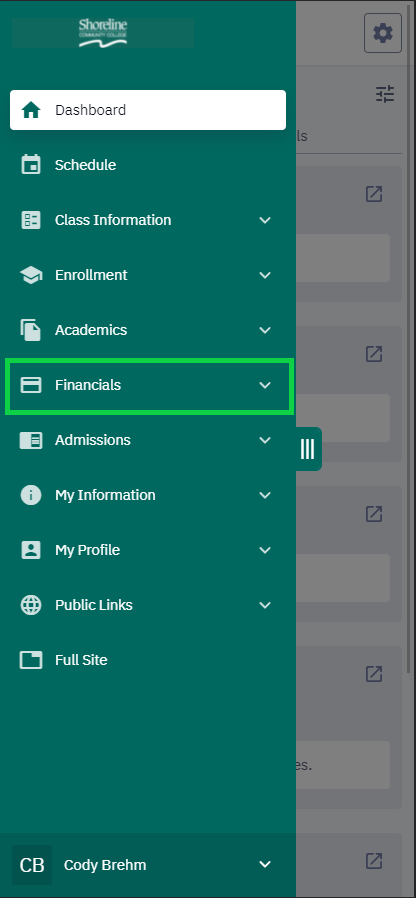Click the Dashboard home icon
Screen dimensions: 416x898
31,110
